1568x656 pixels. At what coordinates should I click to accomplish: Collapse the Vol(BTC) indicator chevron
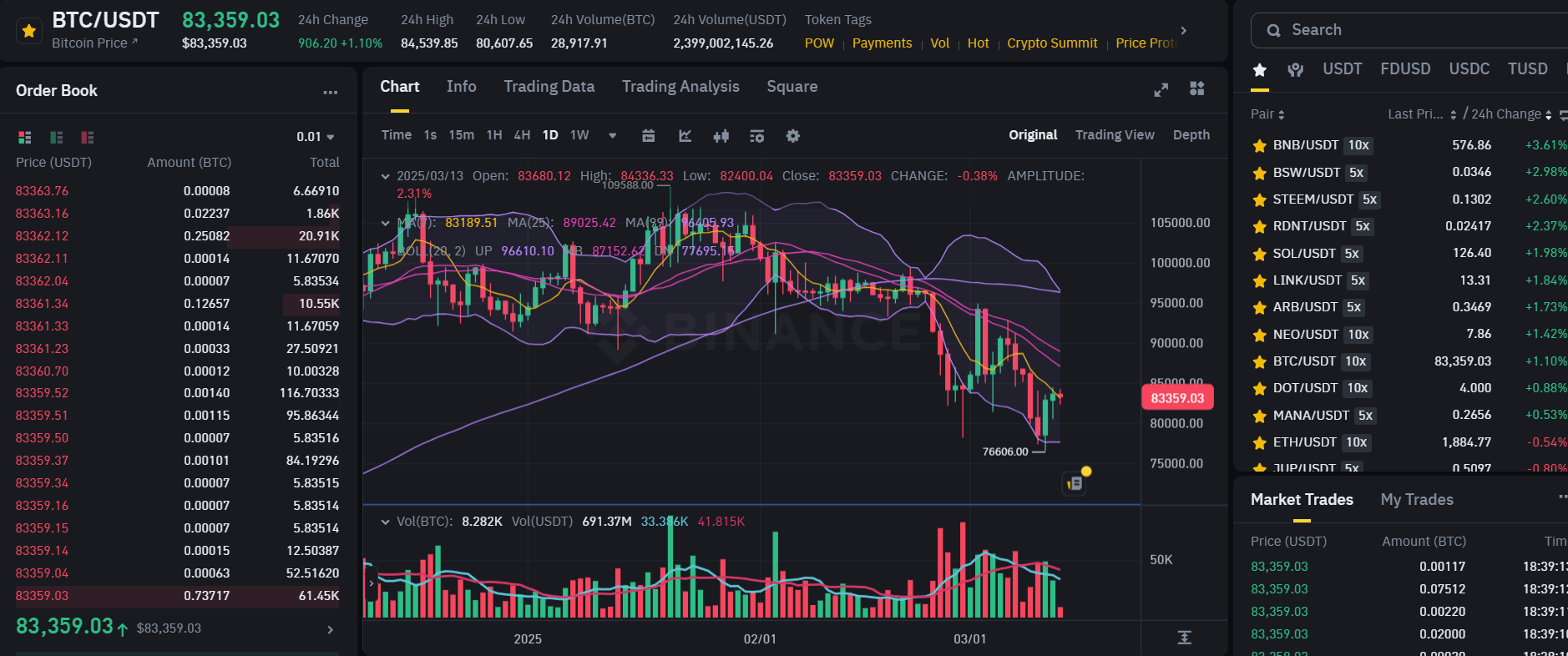(386, 522)
